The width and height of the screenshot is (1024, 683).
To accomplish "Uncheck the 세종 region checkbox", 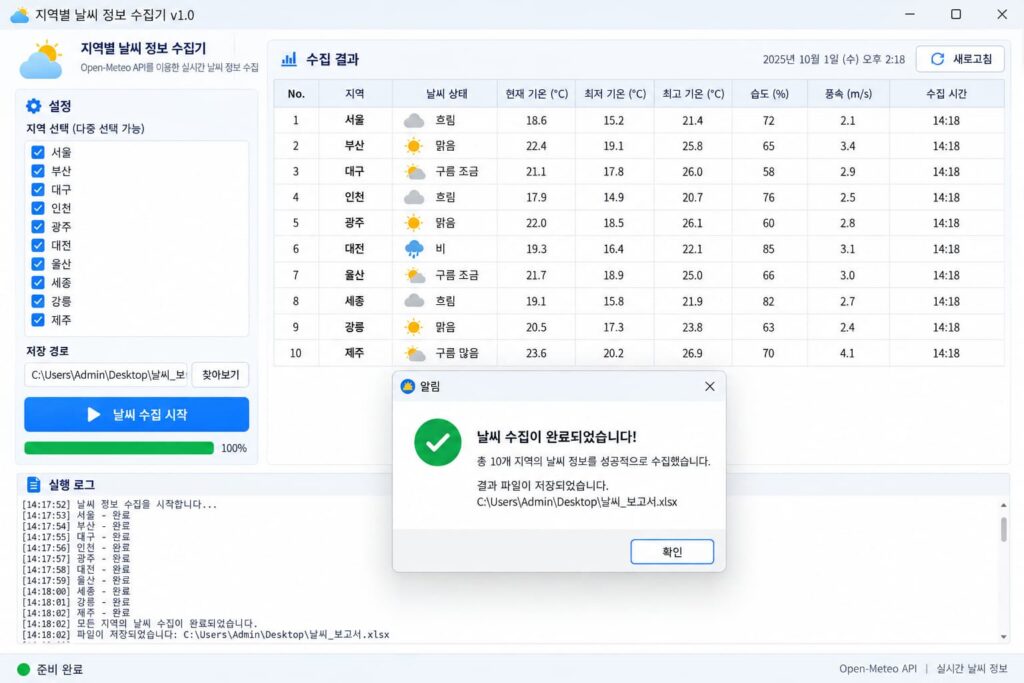I will (38, 283).
